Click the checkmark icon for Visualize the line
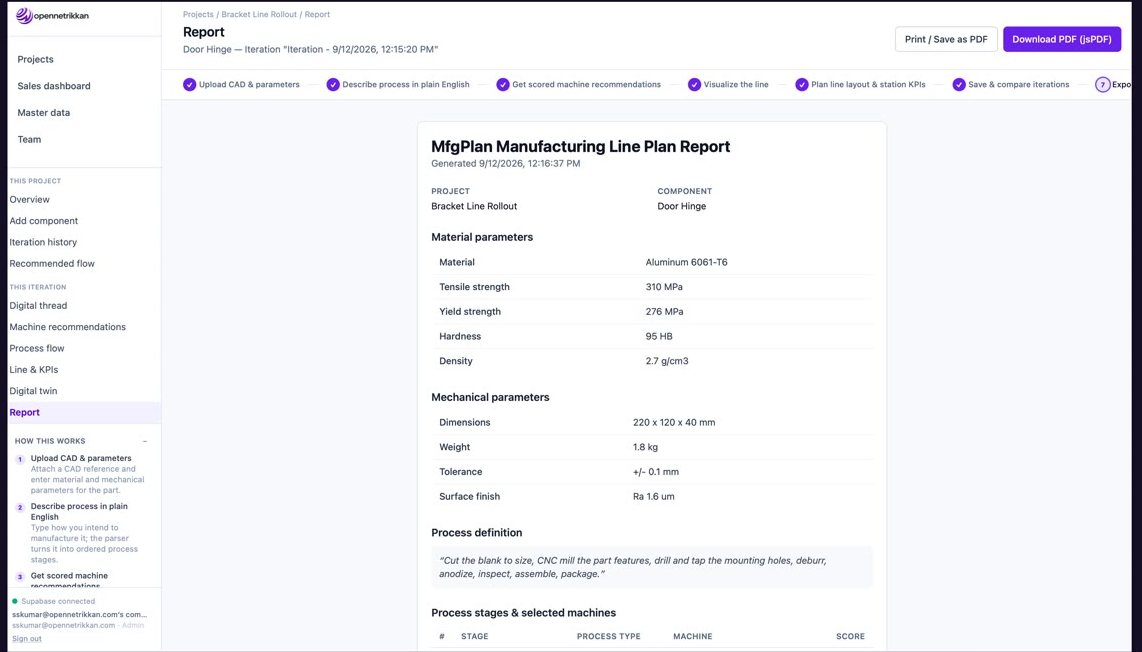 coord(694,85)
